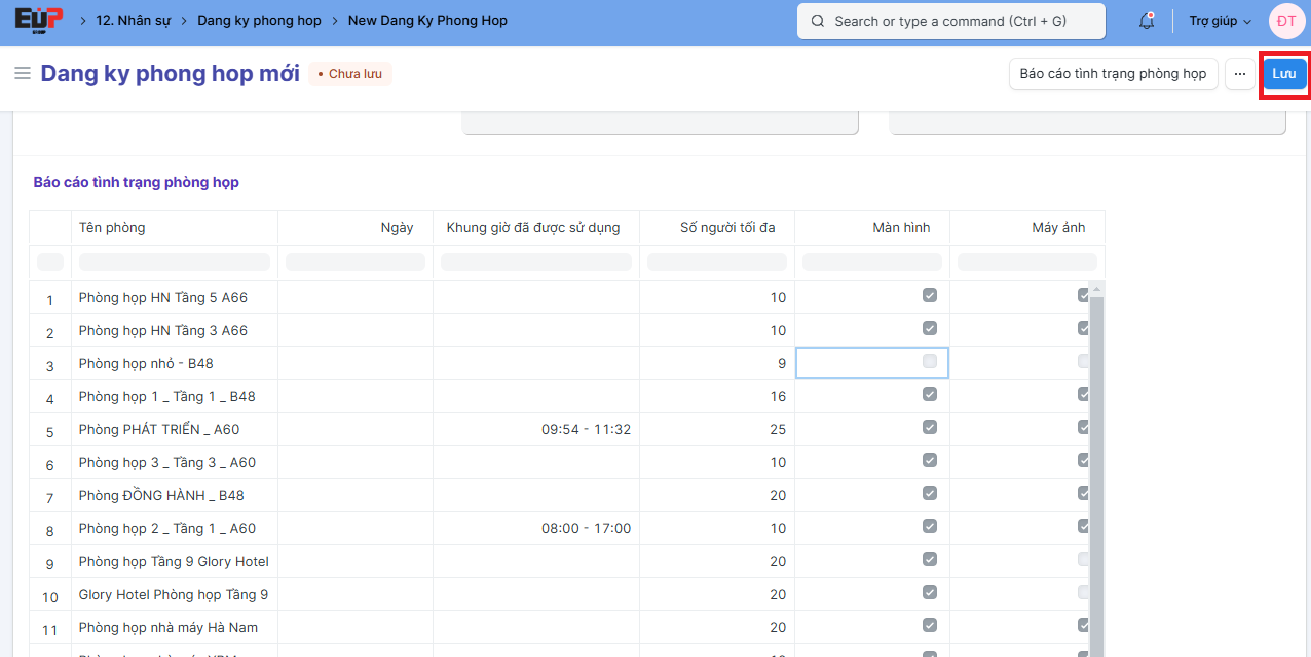This screenshot has height=657, width=1311.
Task: Open the three-dots more options menu
Action: (1240, 74)
